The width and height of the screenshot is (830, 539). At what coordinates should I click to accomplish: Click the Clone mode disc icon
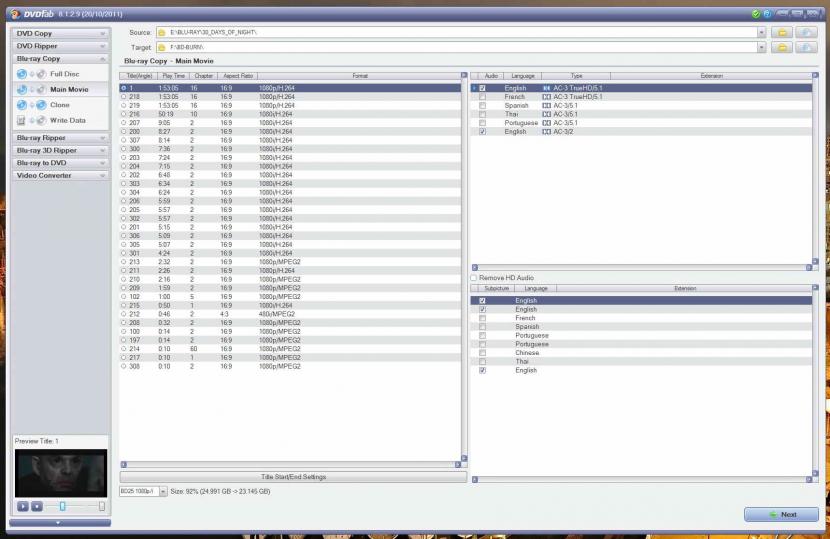pos(22,105)
